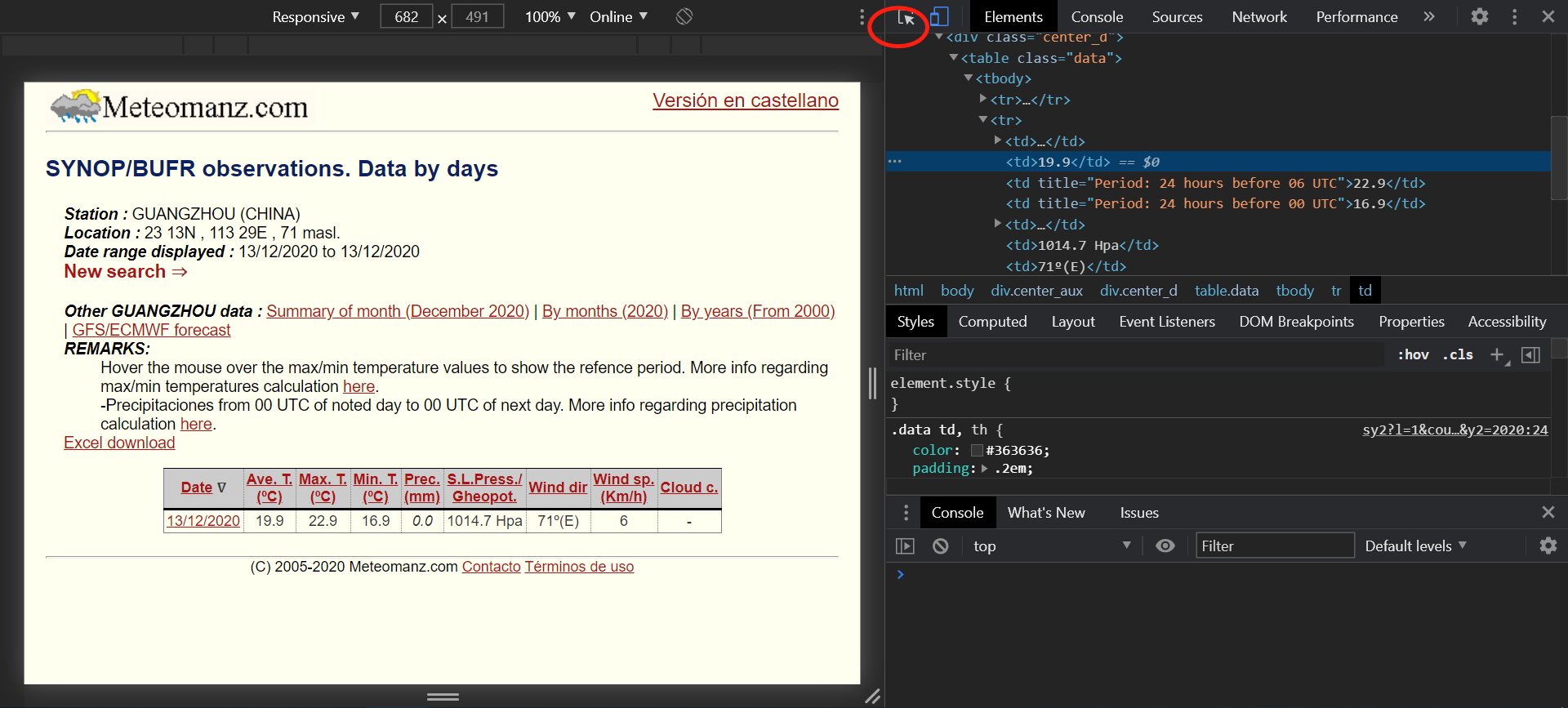Select div.center_aux in the breadcrumb
1568x708 pixels.
(x=1036, y=291)
